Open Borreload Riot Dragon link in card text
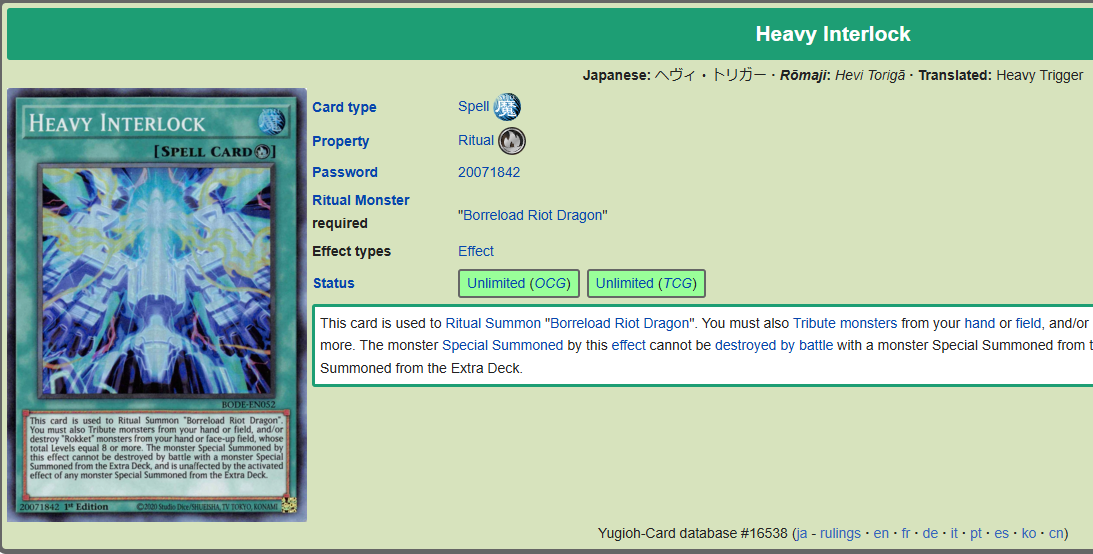This screenshot has height=554, width=1093. click(x=620, y=323)
